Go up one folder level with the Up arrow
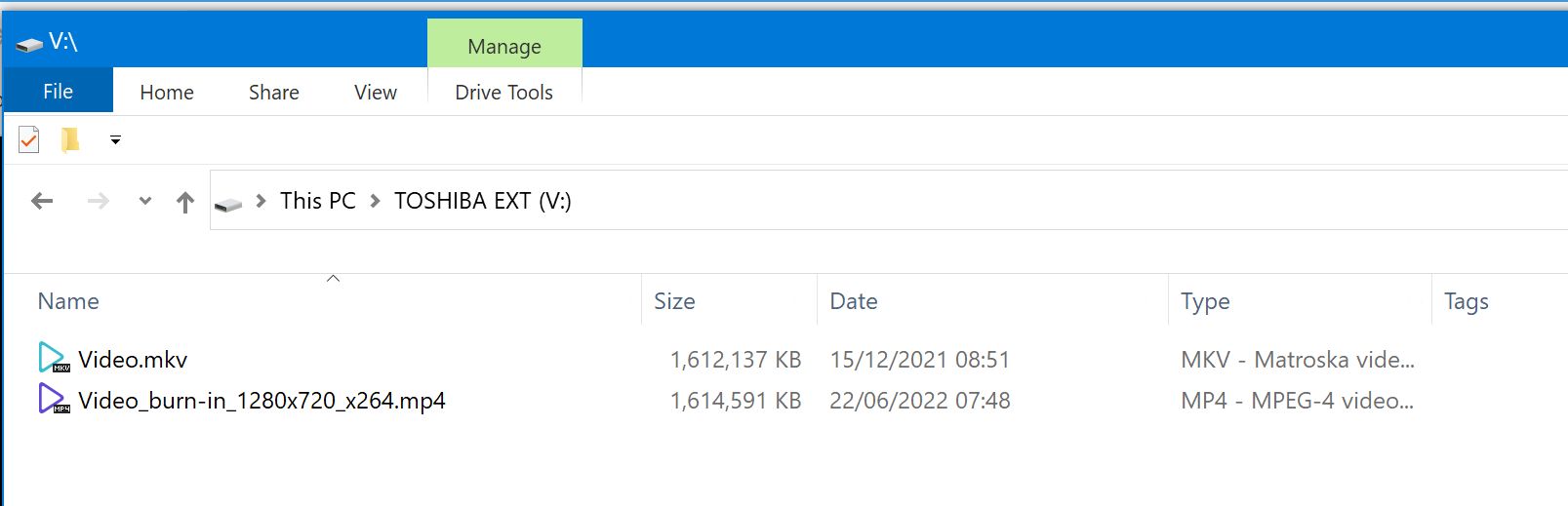 click(185, 202)
